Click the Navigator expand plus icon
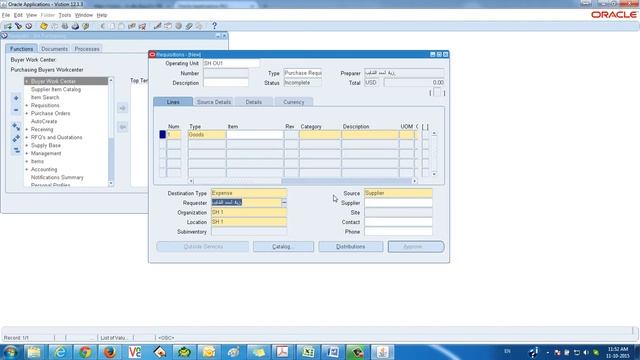This screenshot has height=360, width=640. pyautogui.click(x=16, y=98)
